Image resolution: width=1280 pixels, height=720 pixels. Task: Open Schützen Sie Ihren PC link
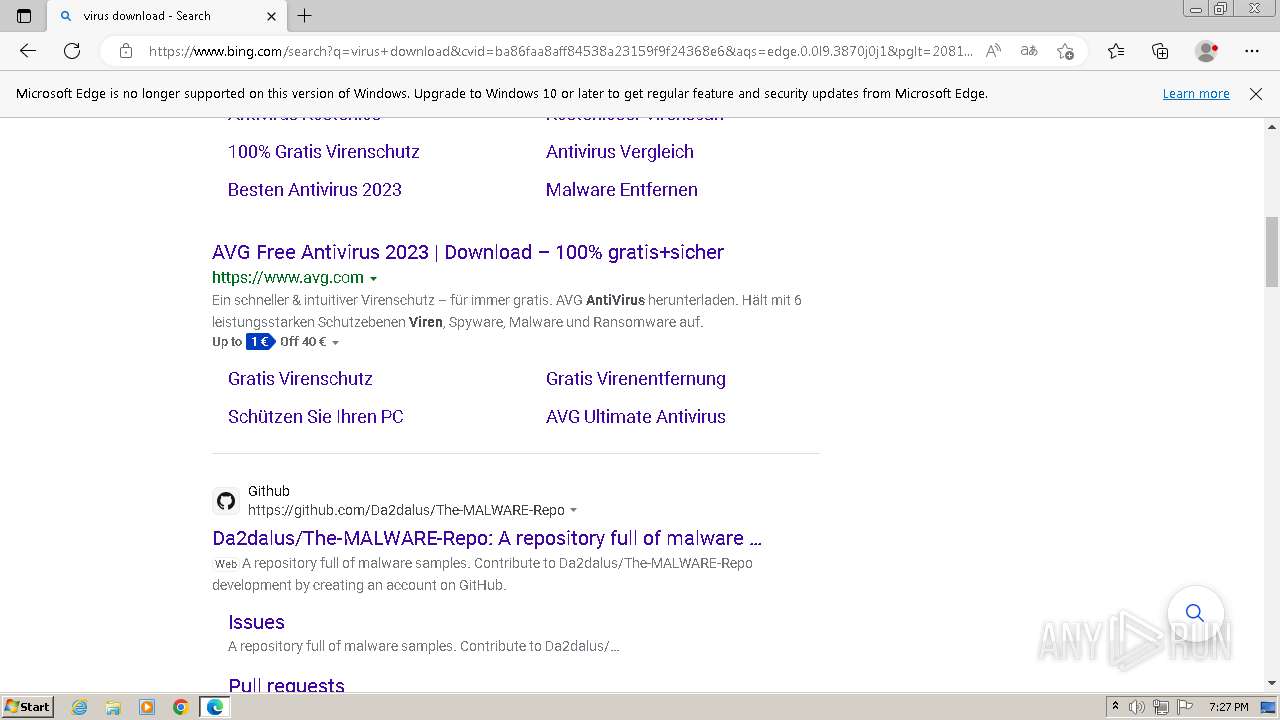pos(315,417)
